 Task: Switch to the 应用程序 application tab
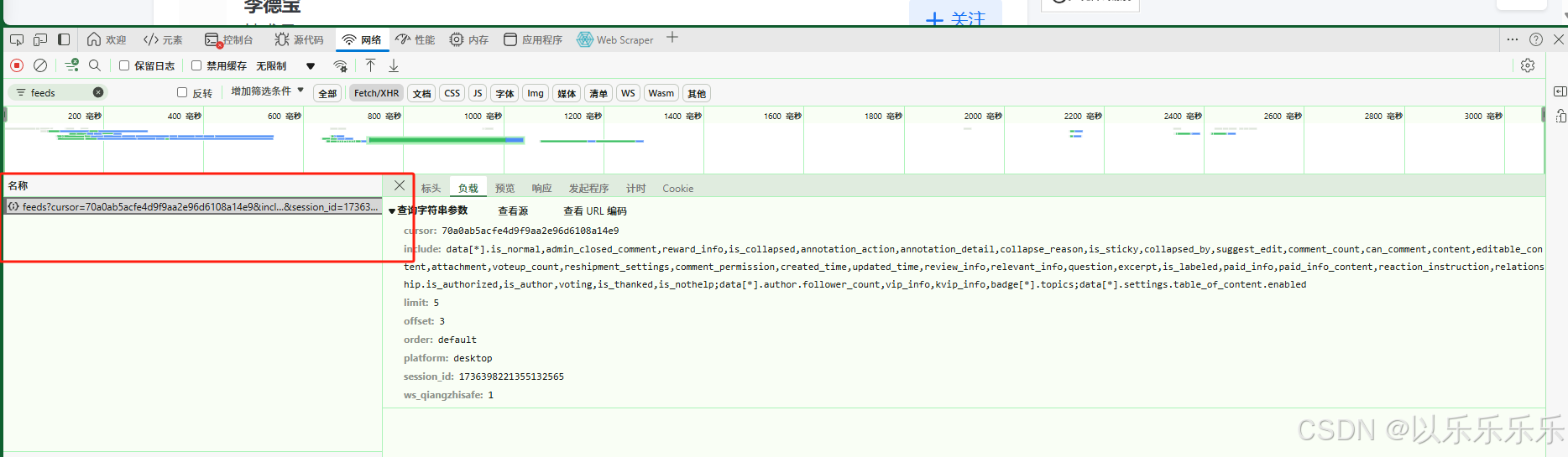coord(532,39)
